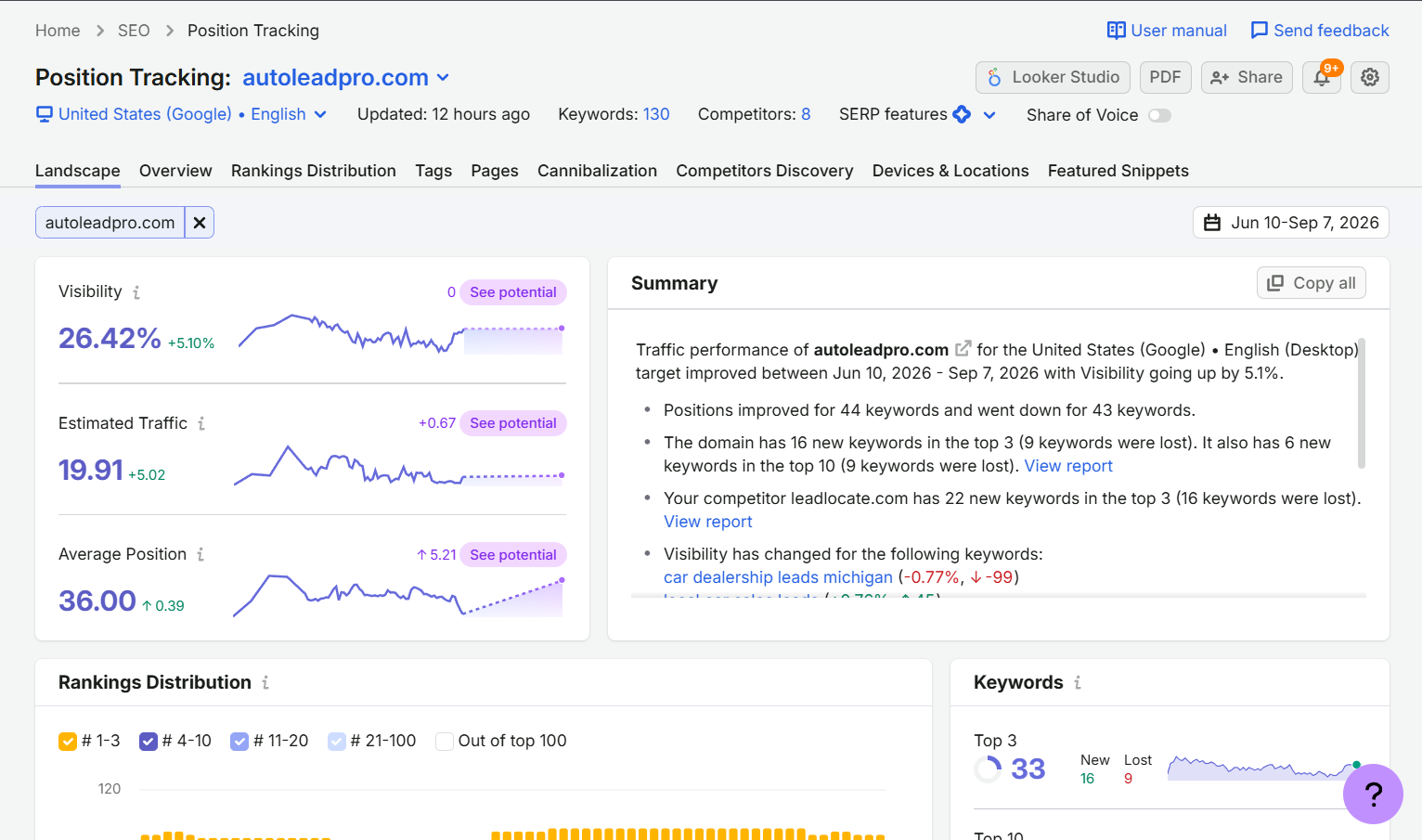This screenshot has height=840, width=1422.
Task: Click the 36.00 average position value
Action: coord(97,601)
